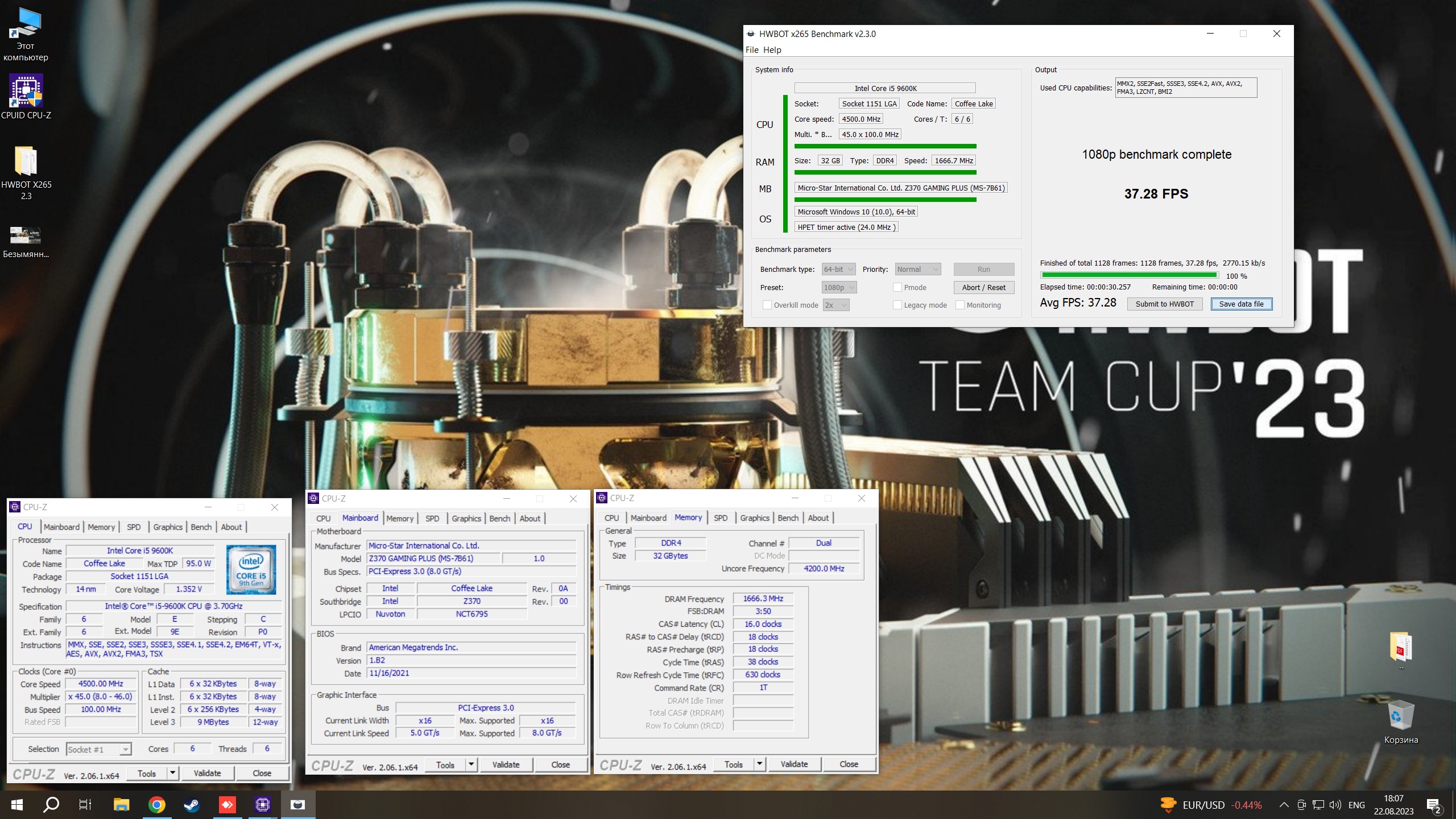The width and height of the screenshot is (1456, 819).
Task: Show hidden system tray icons
Action: [1284, 805]
